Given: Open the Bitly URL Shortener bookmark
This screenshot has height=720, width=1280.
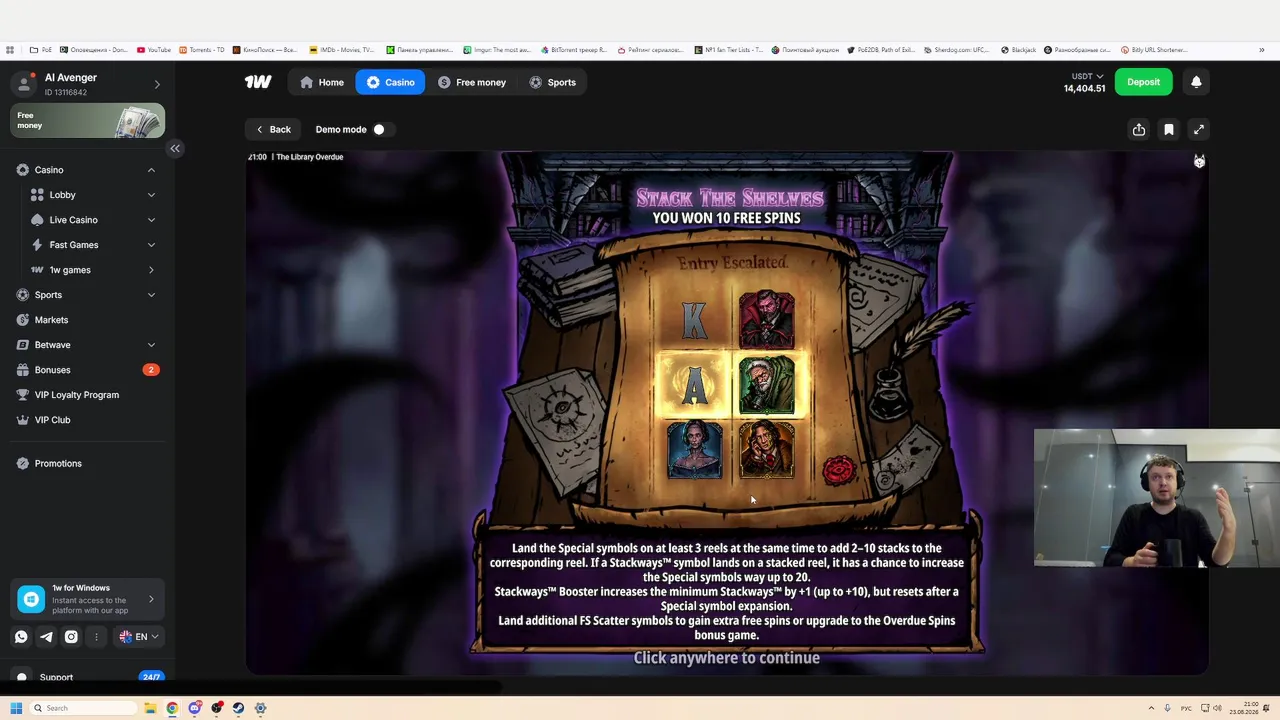Looking at the screenshot, I should tap(1154, 50).
